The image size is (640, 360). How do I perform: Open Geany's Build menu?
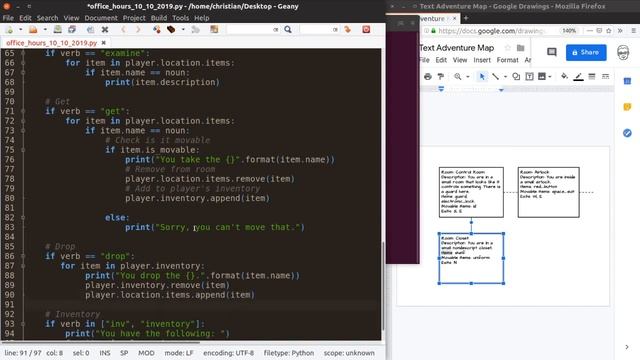click(x=159, y=18)
